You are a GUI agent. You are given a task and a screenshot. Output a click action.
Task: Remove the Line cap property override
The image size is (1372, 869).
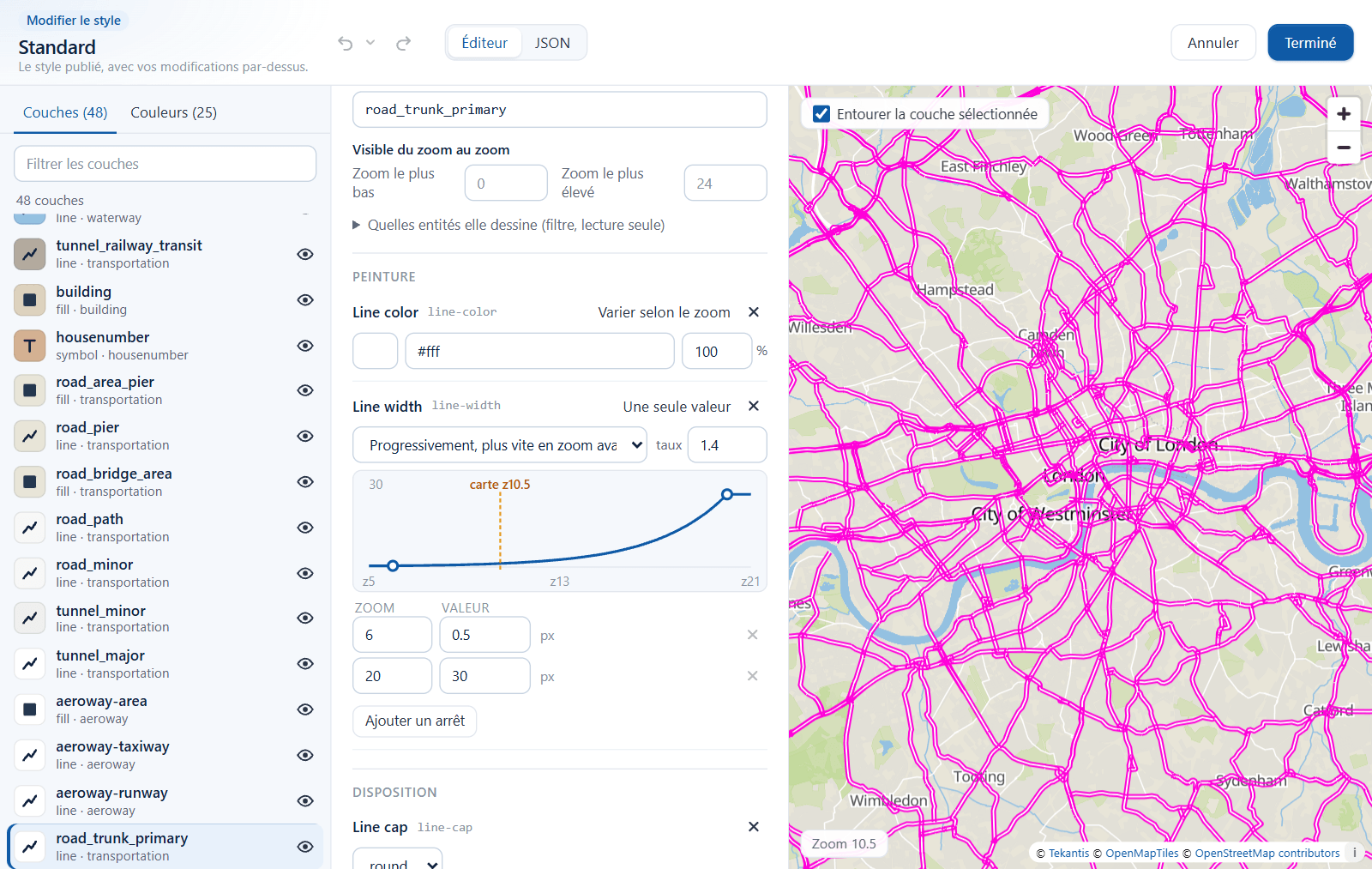754,827
